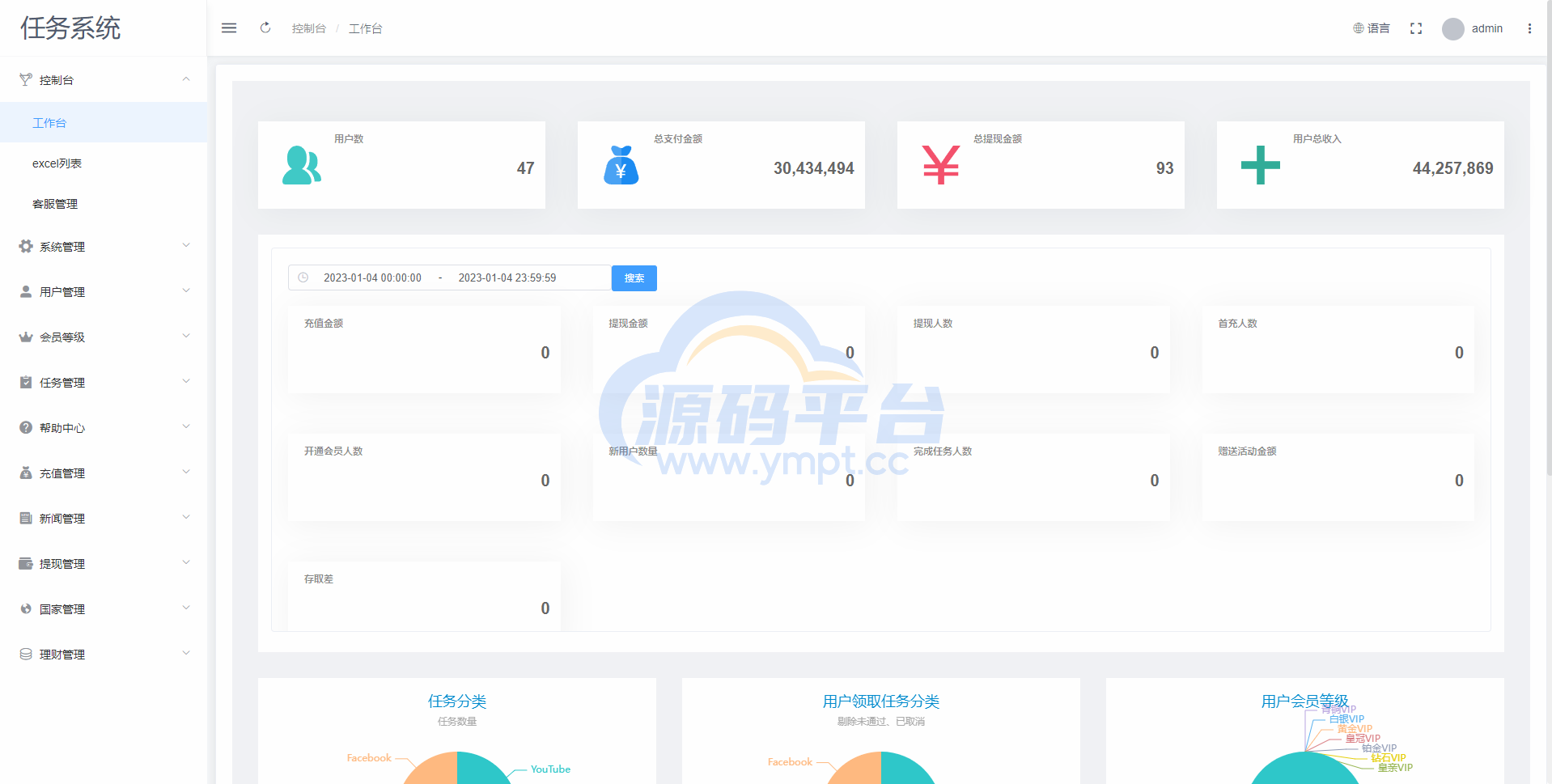Click the blue 搜索 search button
Viewport: 1552px width, 784px height.
pyautogui.click(x=634, y=278)
